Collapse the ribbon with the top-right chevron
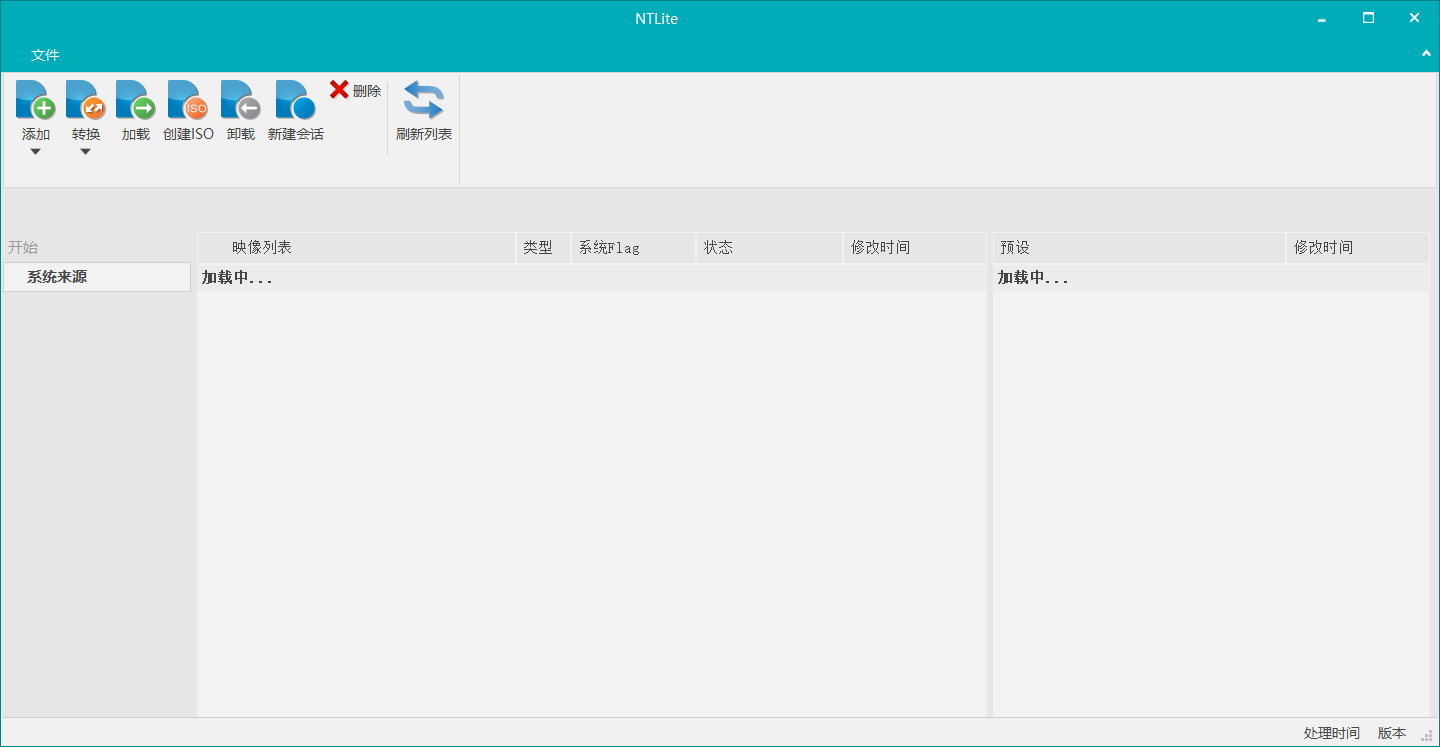The height and width of the screenshot is (747, 1440). click(1426, 54)
